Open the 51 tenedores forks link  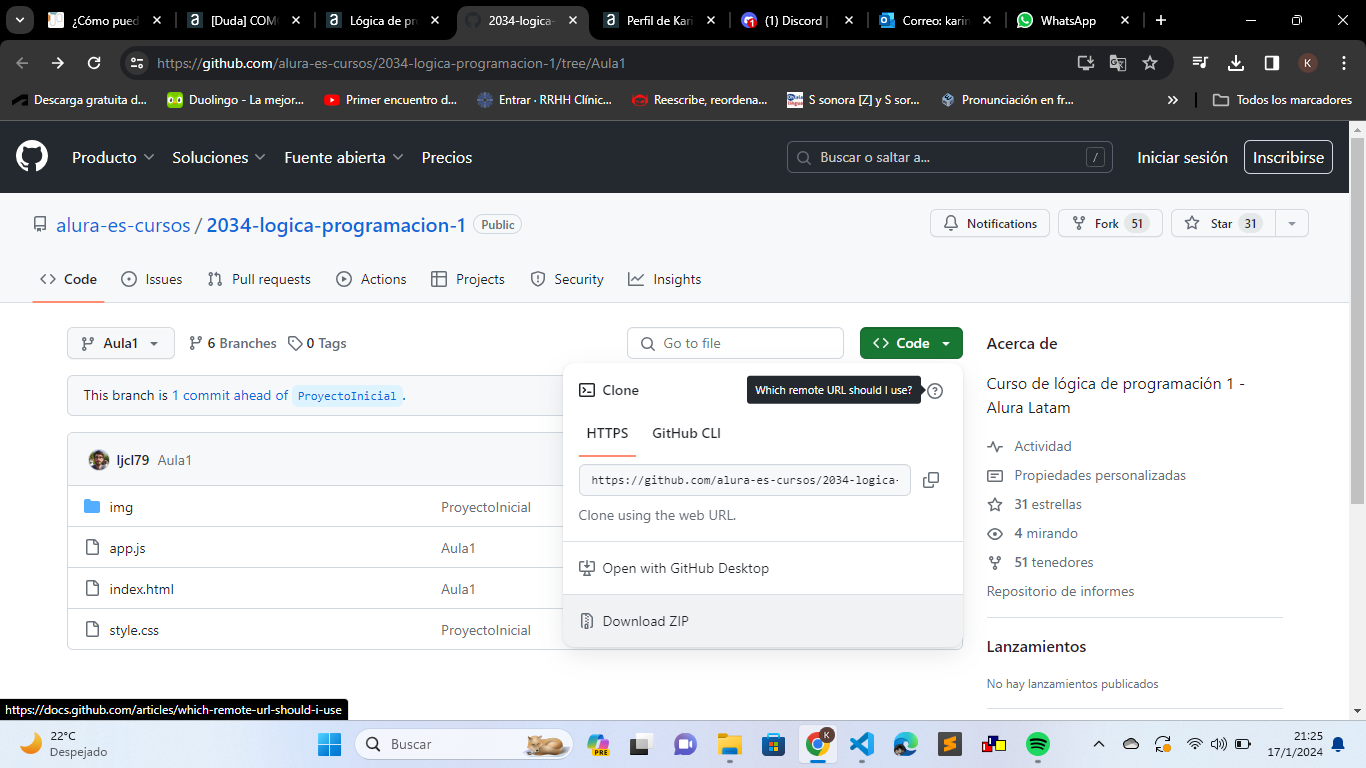[x=1040, y=562]
